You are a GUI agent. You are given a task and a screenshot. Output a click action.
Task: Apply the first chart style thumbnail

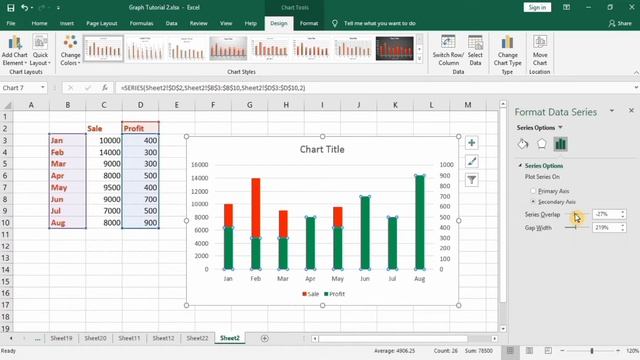103,48
